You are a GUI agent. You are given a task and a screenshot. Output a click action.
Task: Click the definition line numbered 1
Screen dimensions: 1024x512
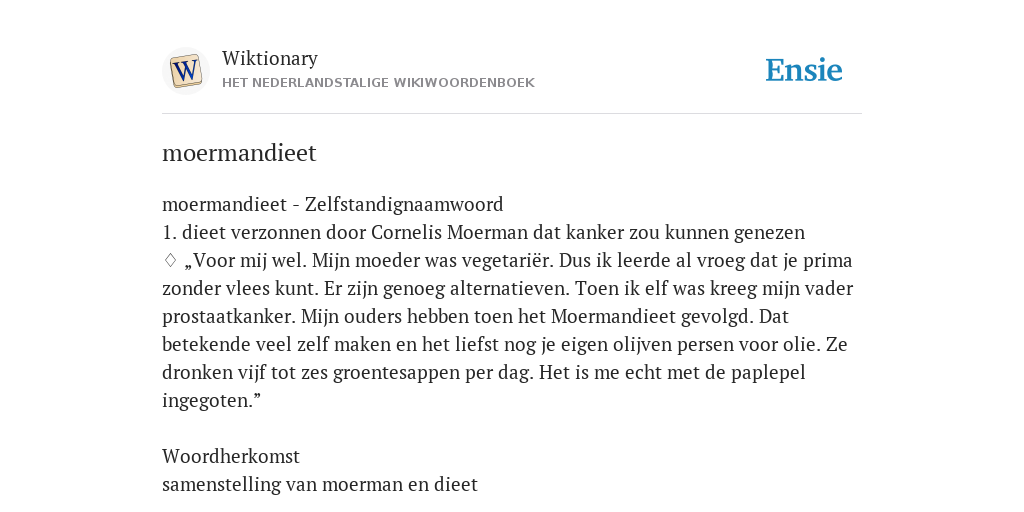pyautogui.click(x=483, y=233)
